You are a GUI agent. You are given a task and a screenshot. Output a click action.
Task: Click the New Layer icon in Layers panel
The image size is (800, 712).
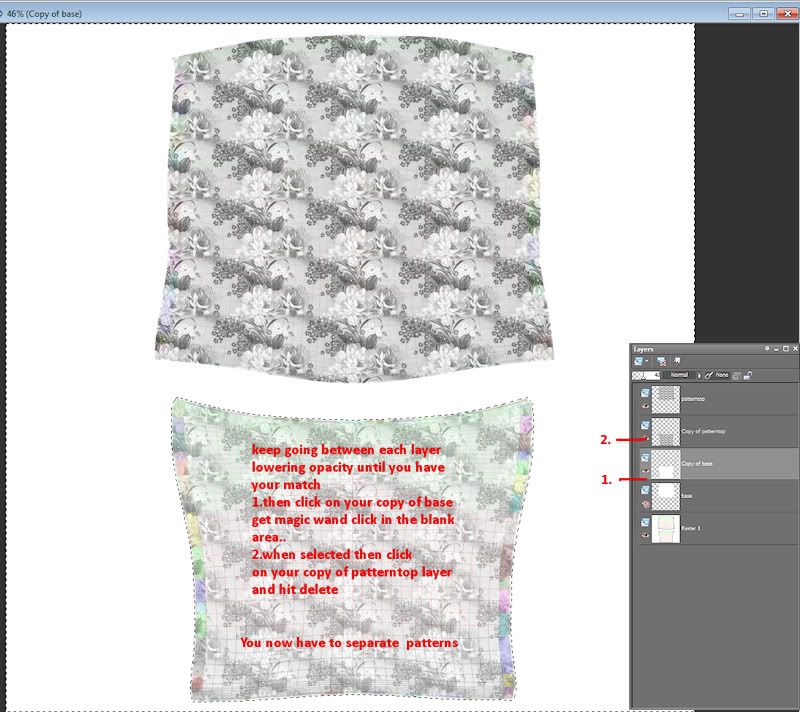(638, 360)
